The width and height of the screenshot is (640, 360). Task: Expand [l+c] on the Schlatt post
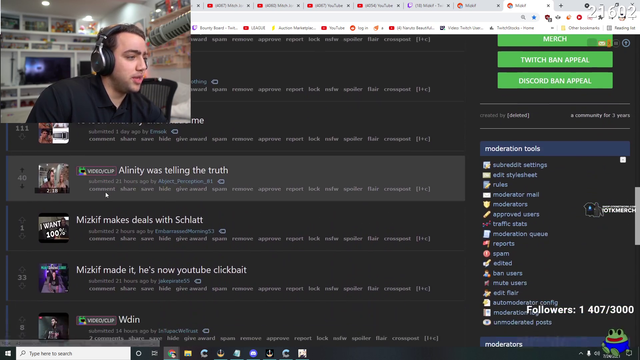423,239
